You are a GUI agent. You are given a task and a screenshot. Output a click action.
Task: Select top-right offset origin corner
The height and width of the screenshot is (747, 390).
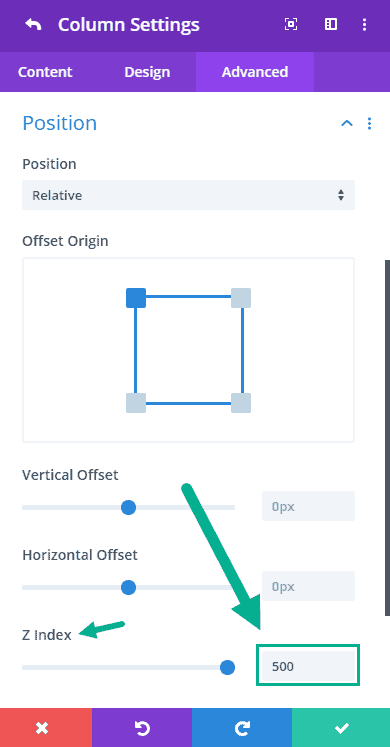(x=241, y=298)
